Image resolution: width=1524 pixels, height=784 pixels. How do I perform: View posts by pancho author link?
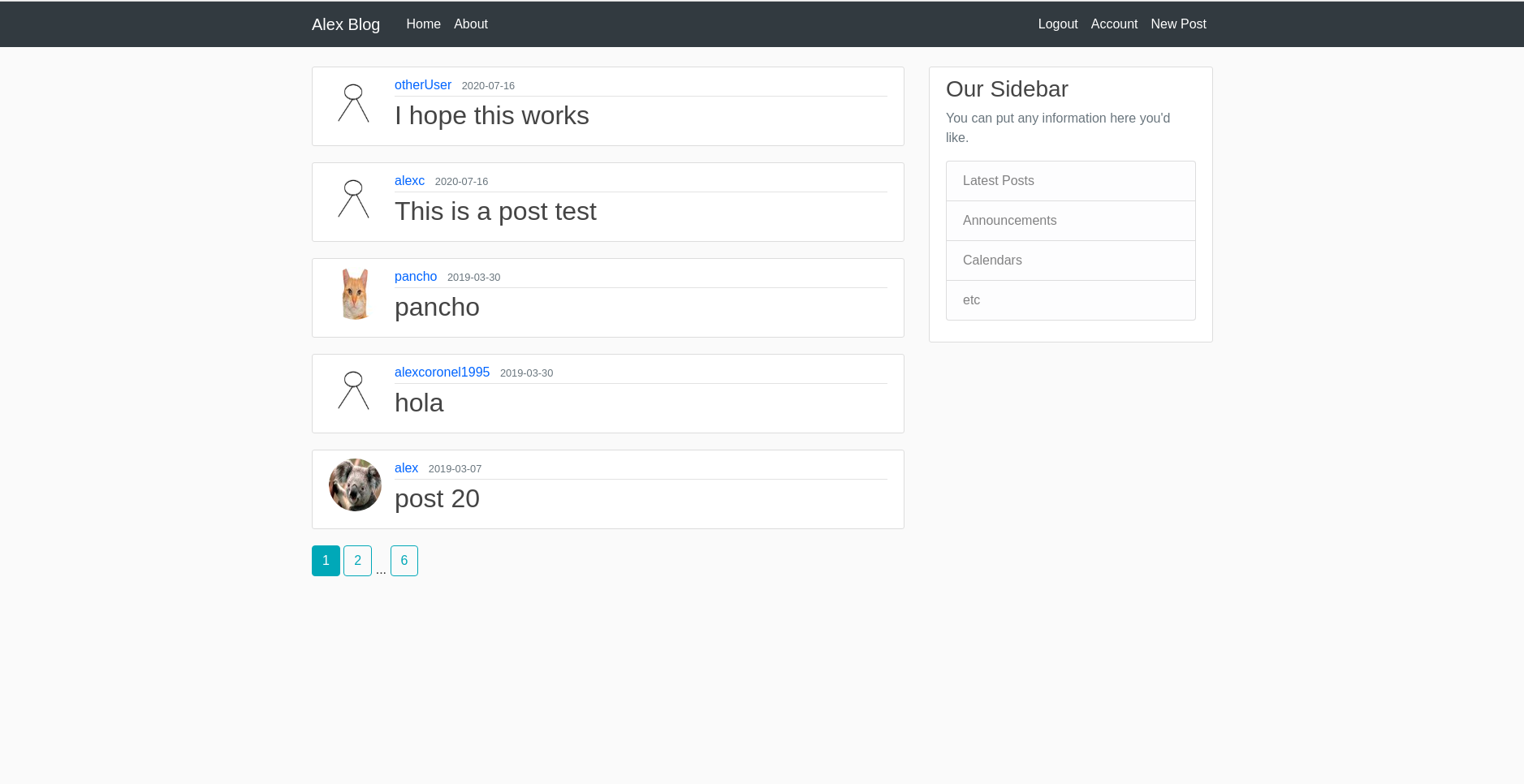[416, 277]
